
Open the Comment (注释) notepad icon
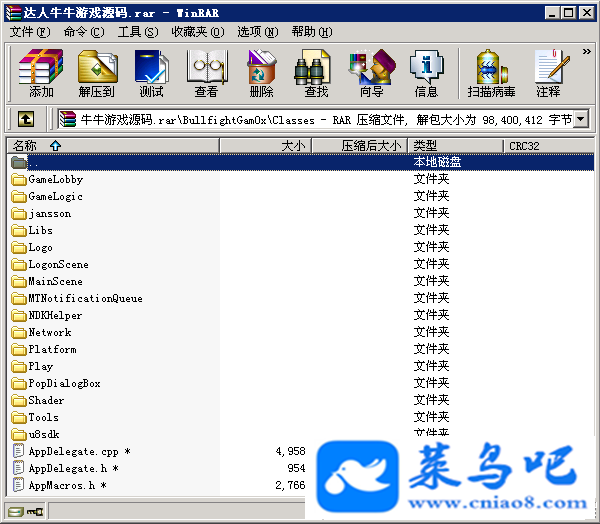(x=551, y=67)
